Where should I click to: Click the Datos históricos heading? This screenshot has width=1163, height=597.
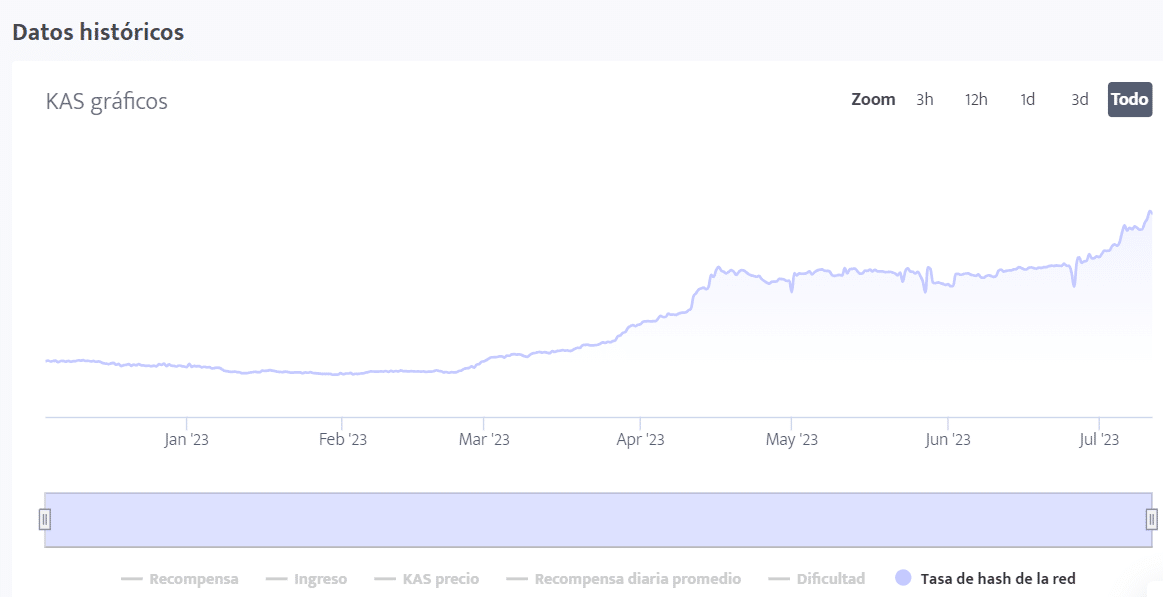[98, 32]
